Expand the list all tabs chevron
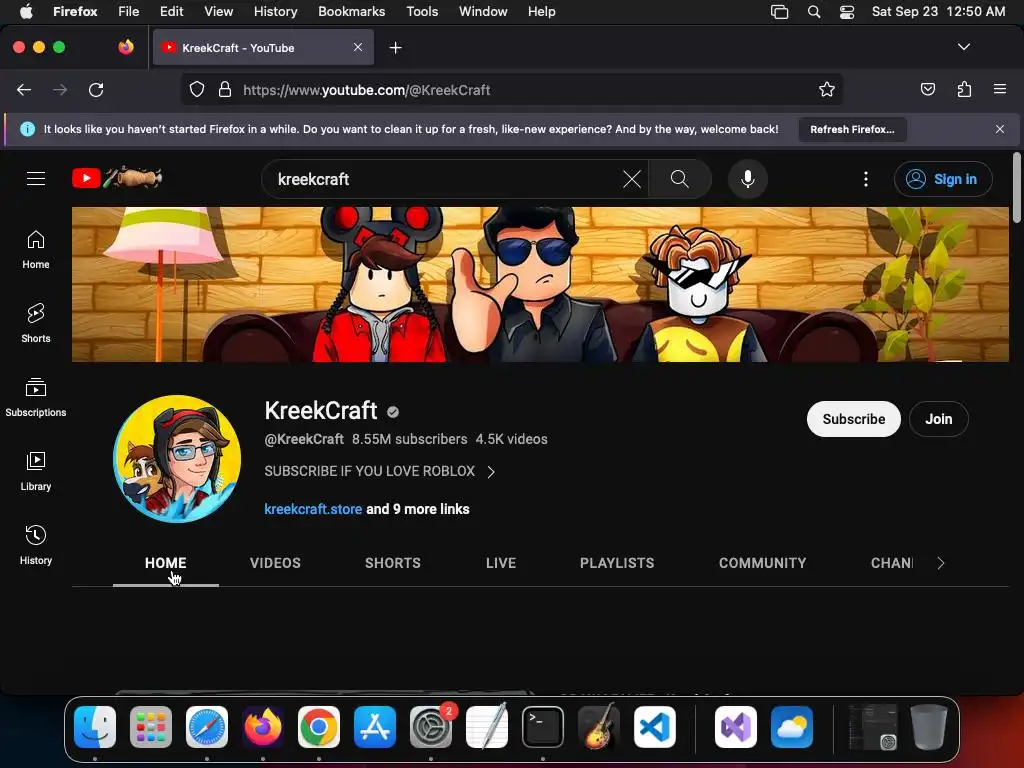Viewport: 1024px width, 768px height. click(964, 47)
